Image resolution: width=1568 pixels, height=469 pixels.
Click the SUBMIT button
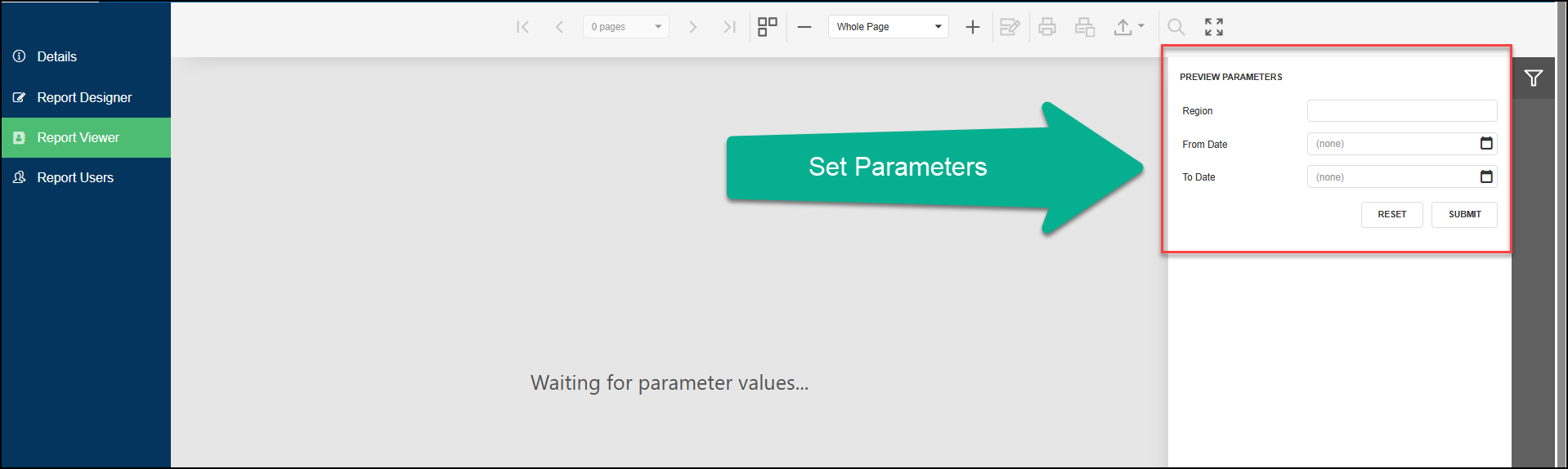coord(1464,215)
